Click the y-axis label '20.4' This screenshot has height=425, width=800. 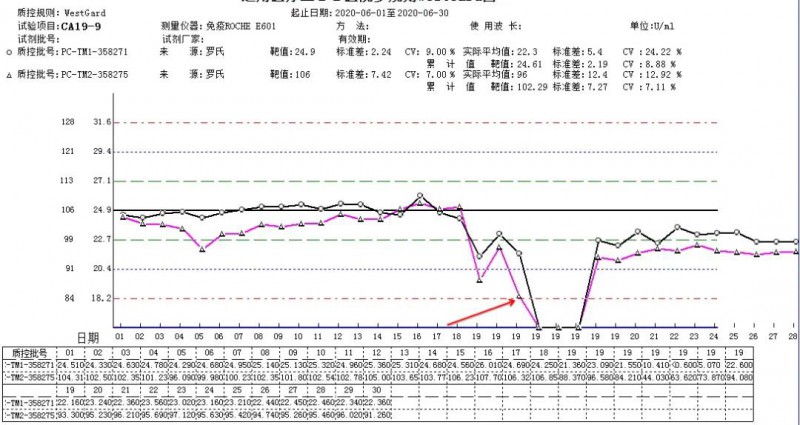(102, 268)
